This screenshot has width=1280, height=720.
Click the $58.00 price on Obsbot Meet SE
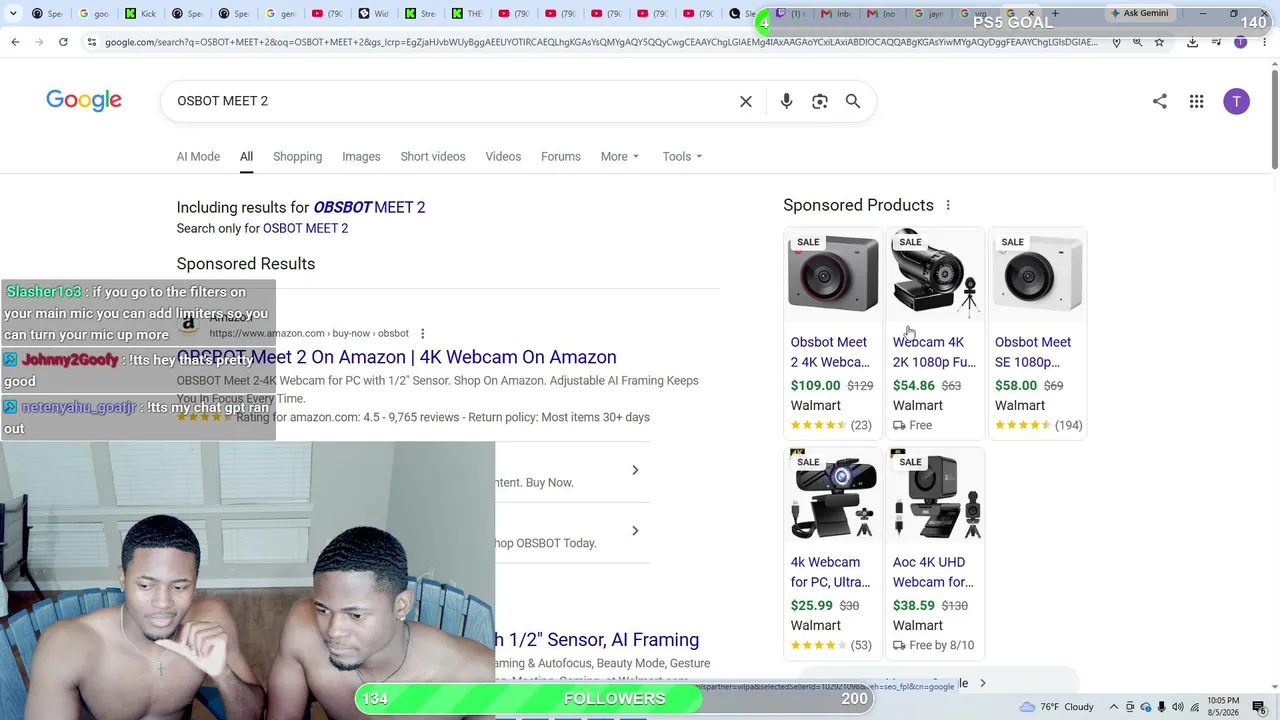point(1016,385)
